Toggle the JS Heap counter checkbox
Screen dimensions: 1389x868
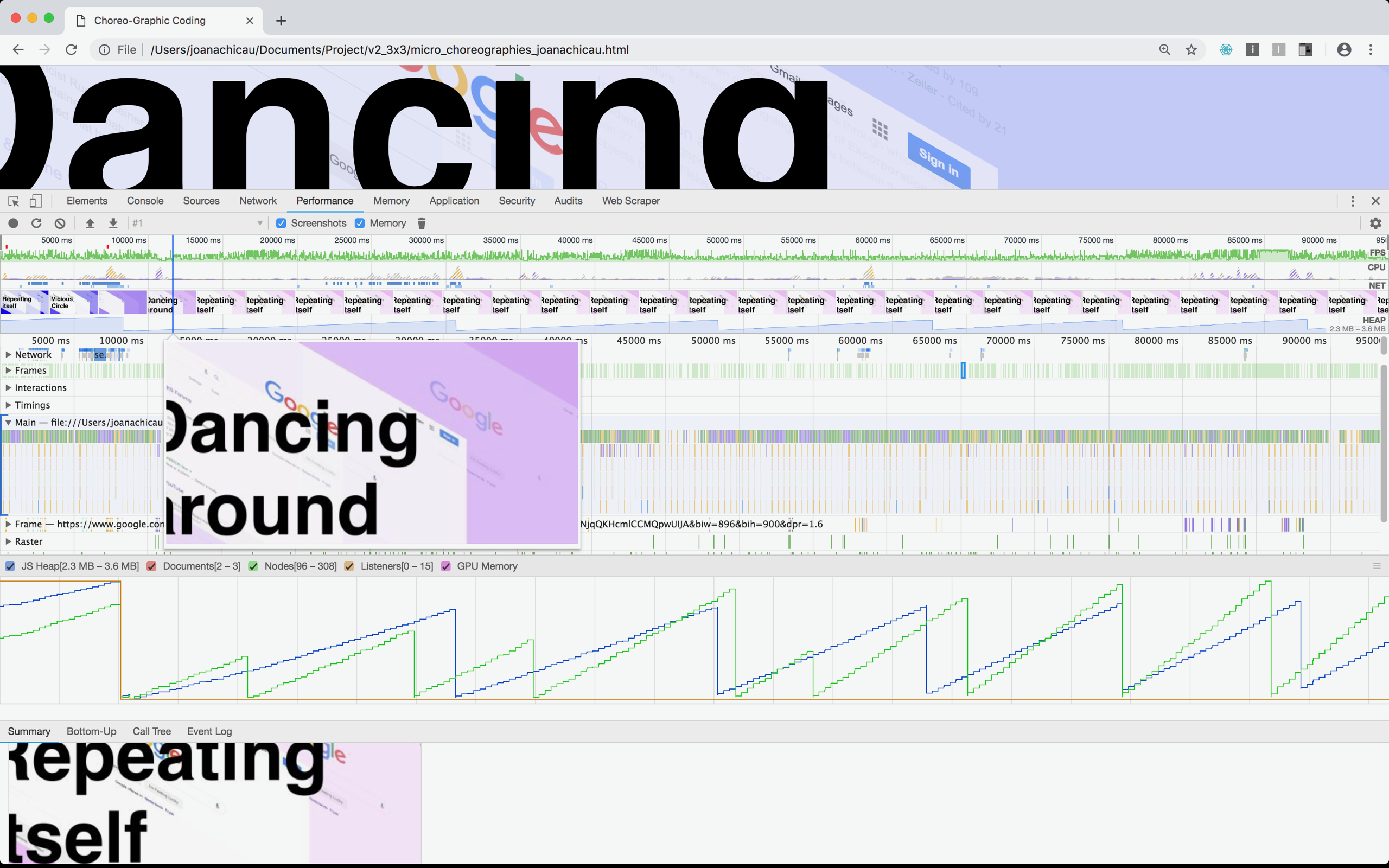click(x=10, y=566)
